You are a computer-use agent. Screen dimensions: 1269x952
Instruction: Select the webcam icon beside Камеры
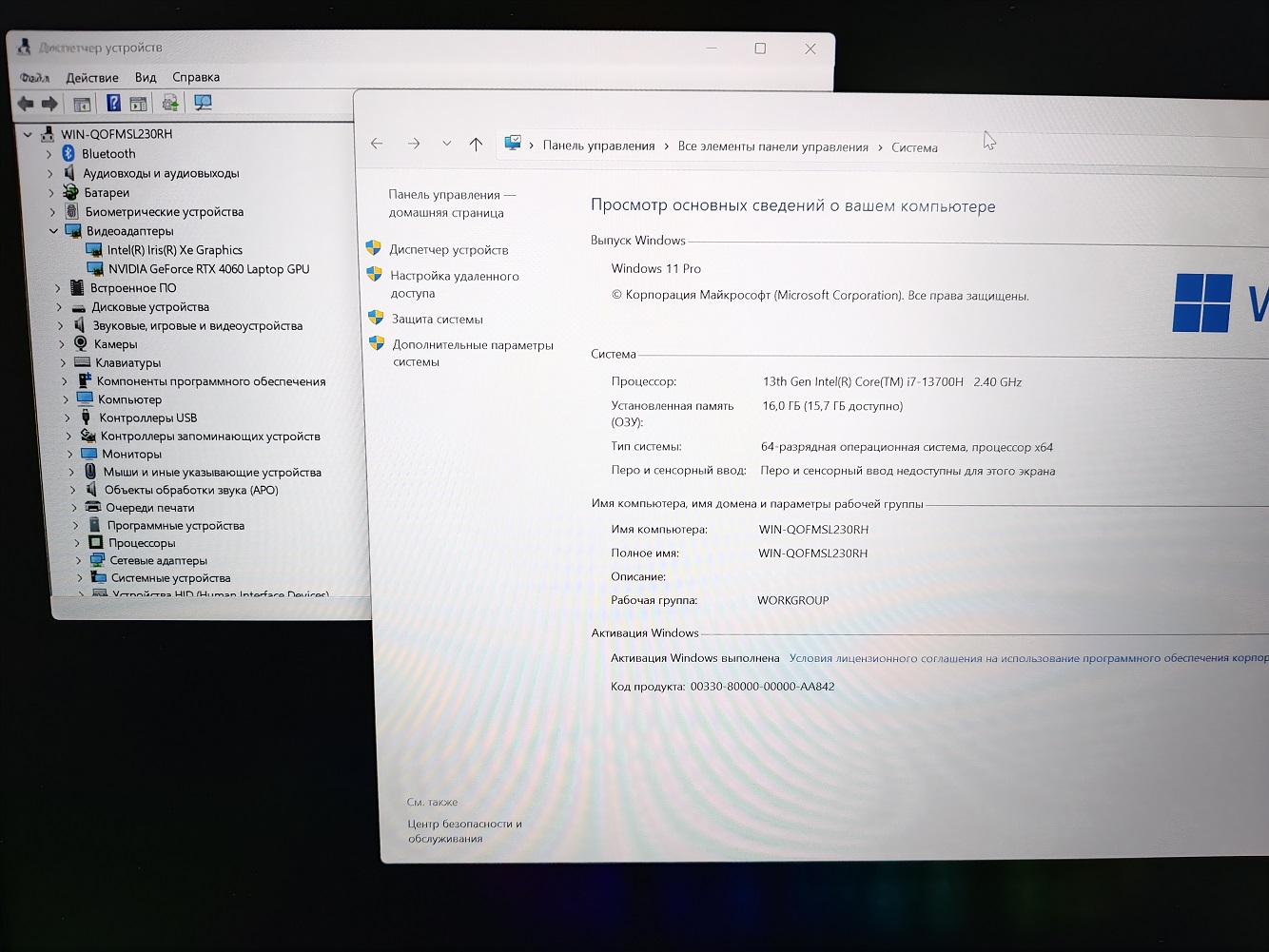pos(81,343)
